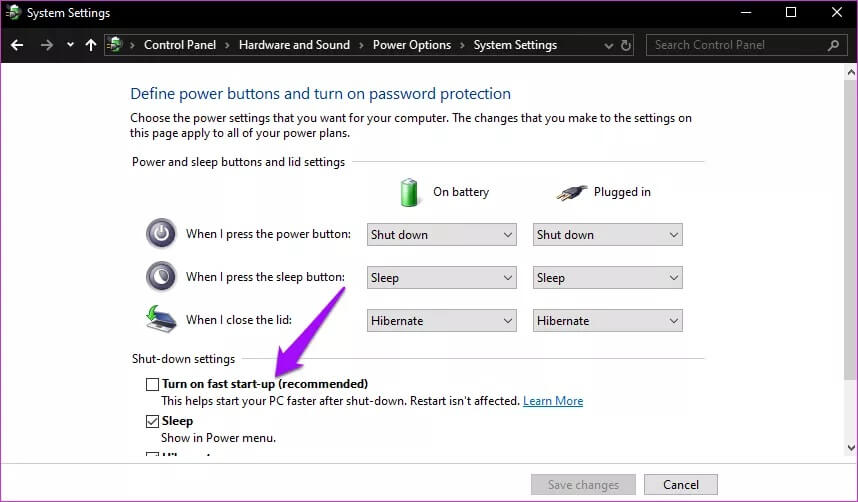Click the address bar refresh icon
Screen dimensions: 858x502
tap(626, 45)
